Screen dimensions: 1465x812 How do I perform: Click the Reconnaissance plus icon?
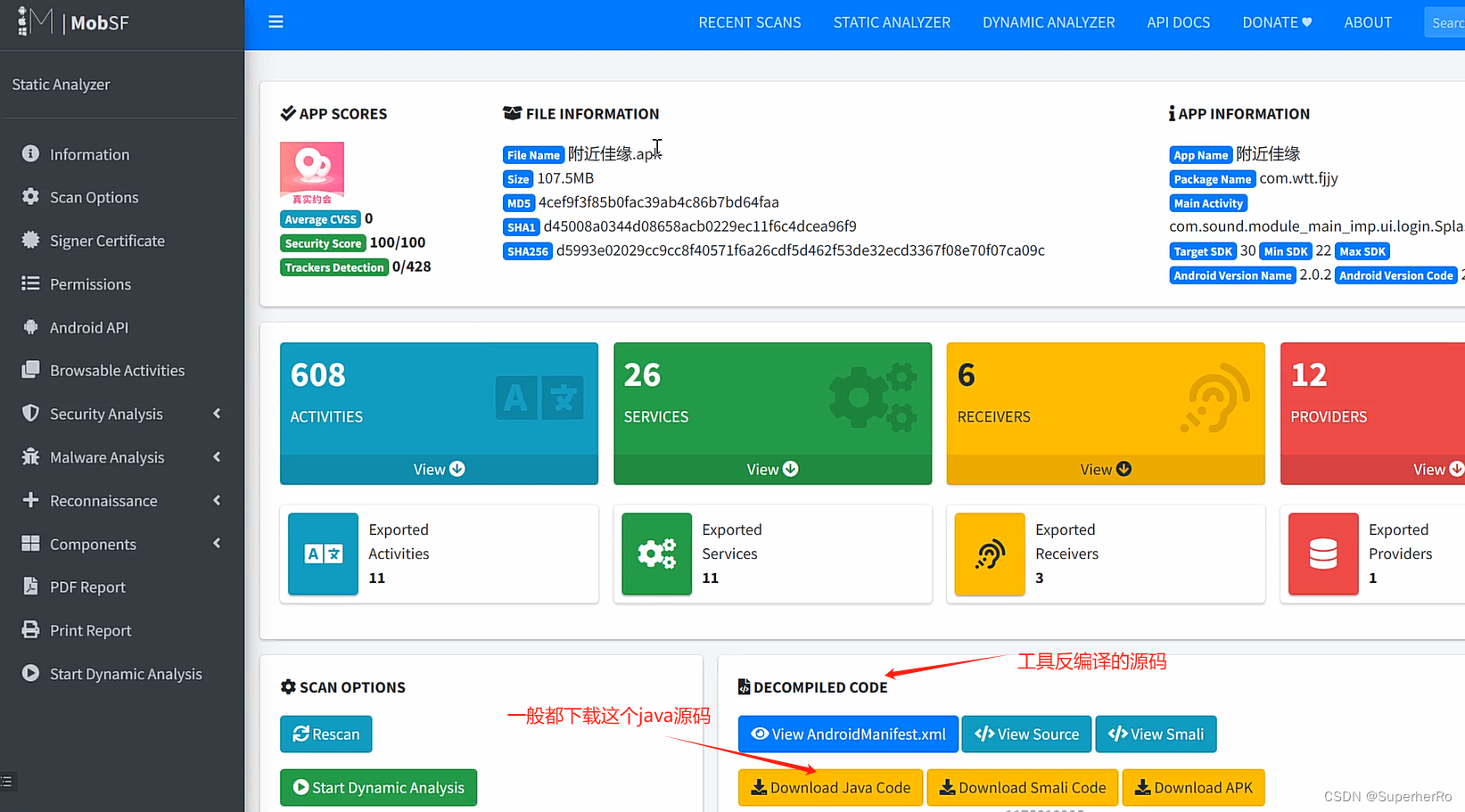coord(30,500)
